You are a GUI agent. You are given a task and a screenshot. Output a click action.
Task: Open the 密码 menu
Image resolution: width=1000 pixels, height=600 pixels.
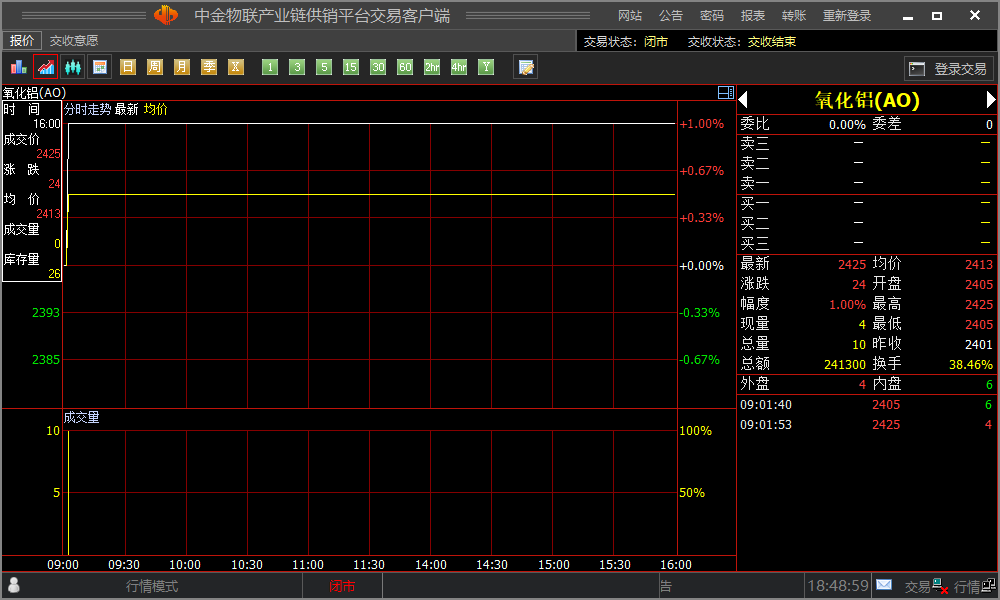(x=712, y=15)
